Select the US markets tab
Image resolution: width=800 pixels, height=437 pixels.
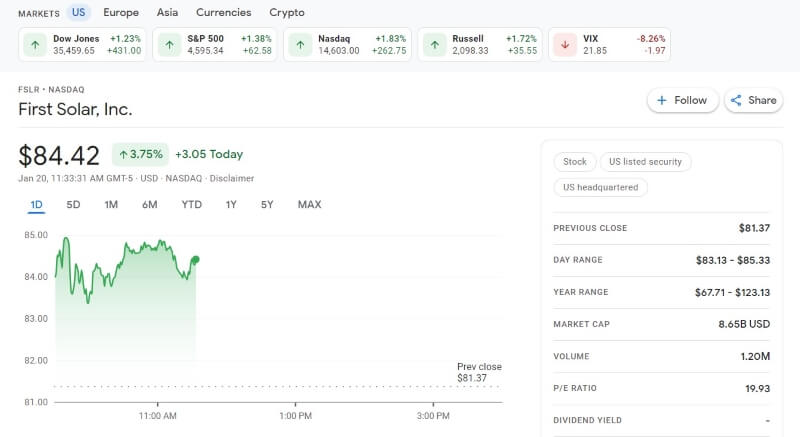pos(79,12)
